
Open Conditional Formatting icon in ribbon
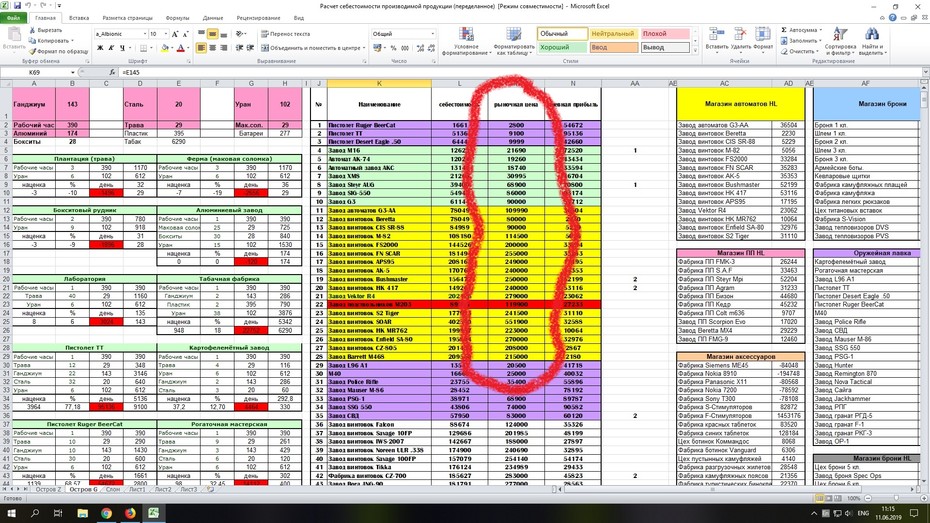click(466, 35)
